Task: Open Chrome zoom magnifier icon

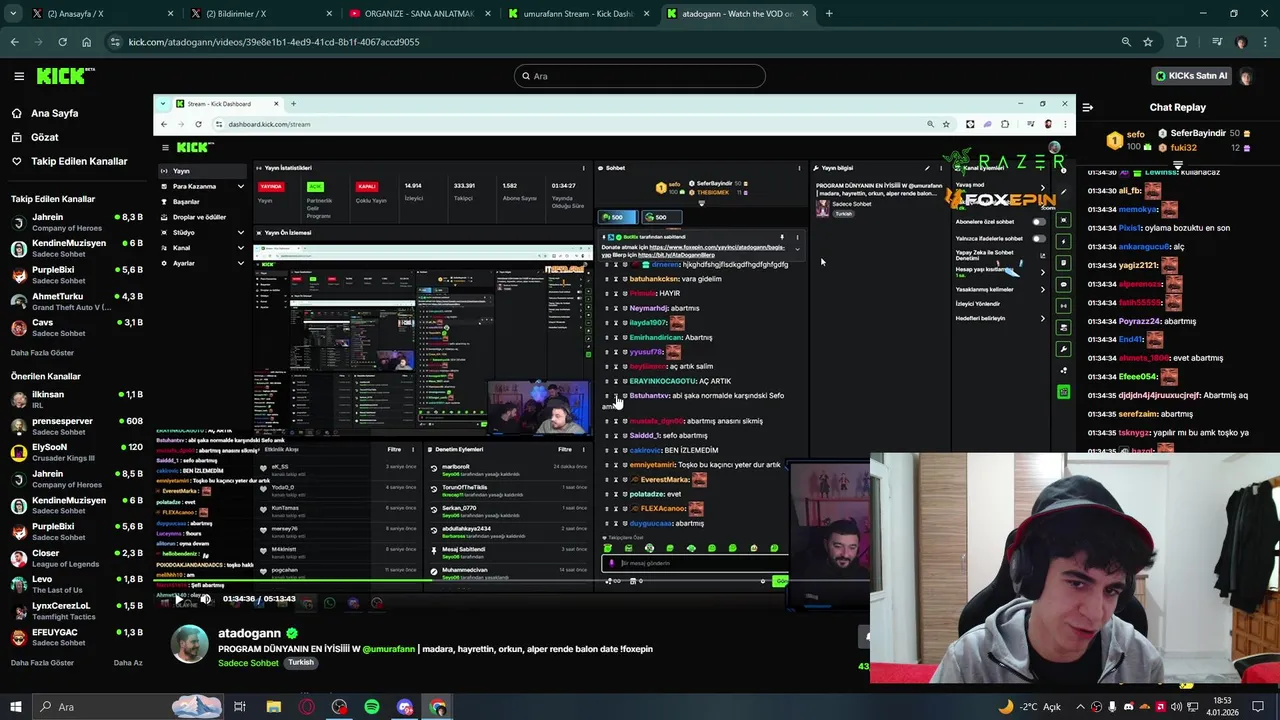Action: (x=1126, y=42)
